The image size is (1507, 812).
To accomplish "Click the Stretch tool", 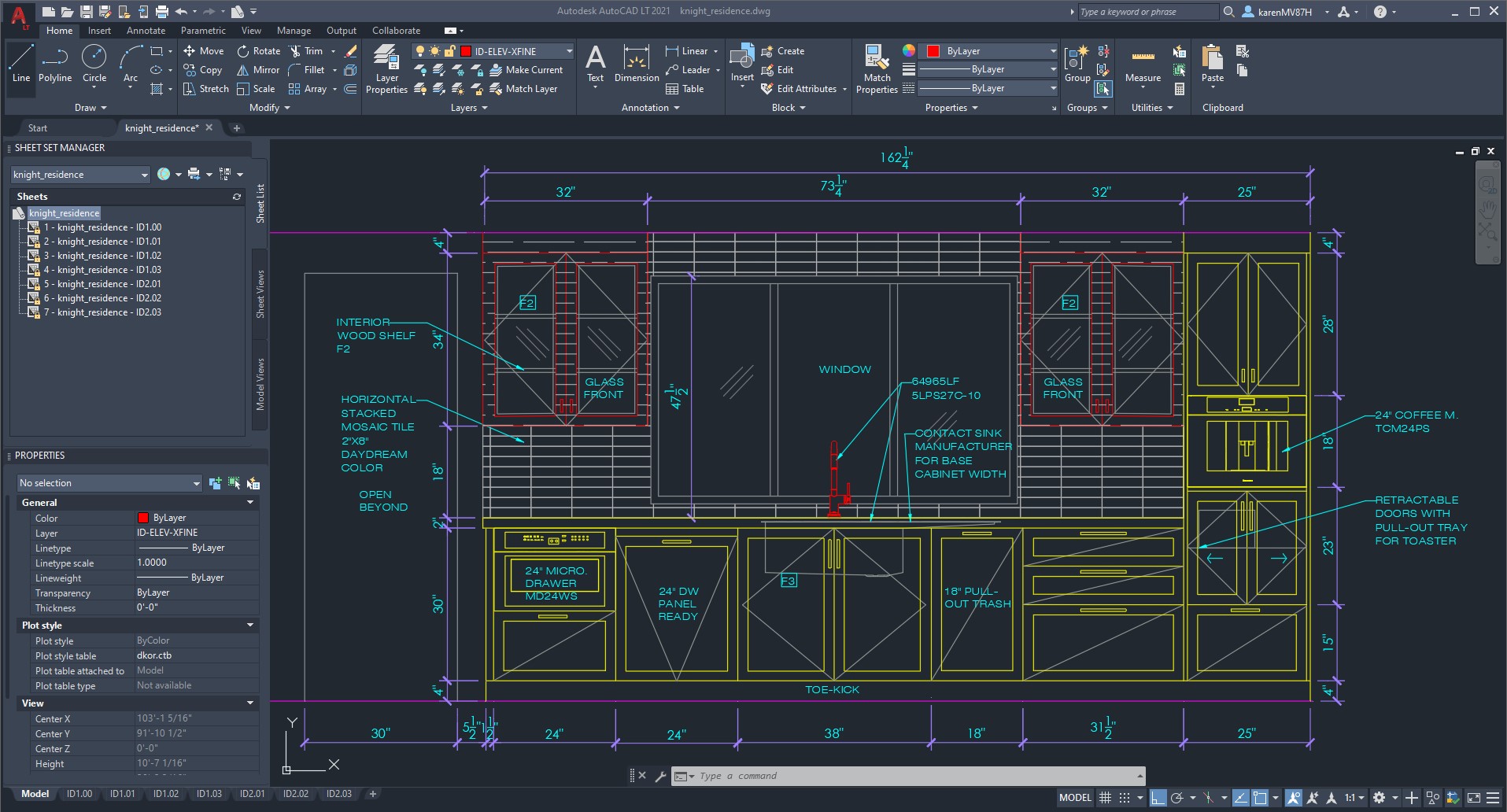I will point(206,89).
